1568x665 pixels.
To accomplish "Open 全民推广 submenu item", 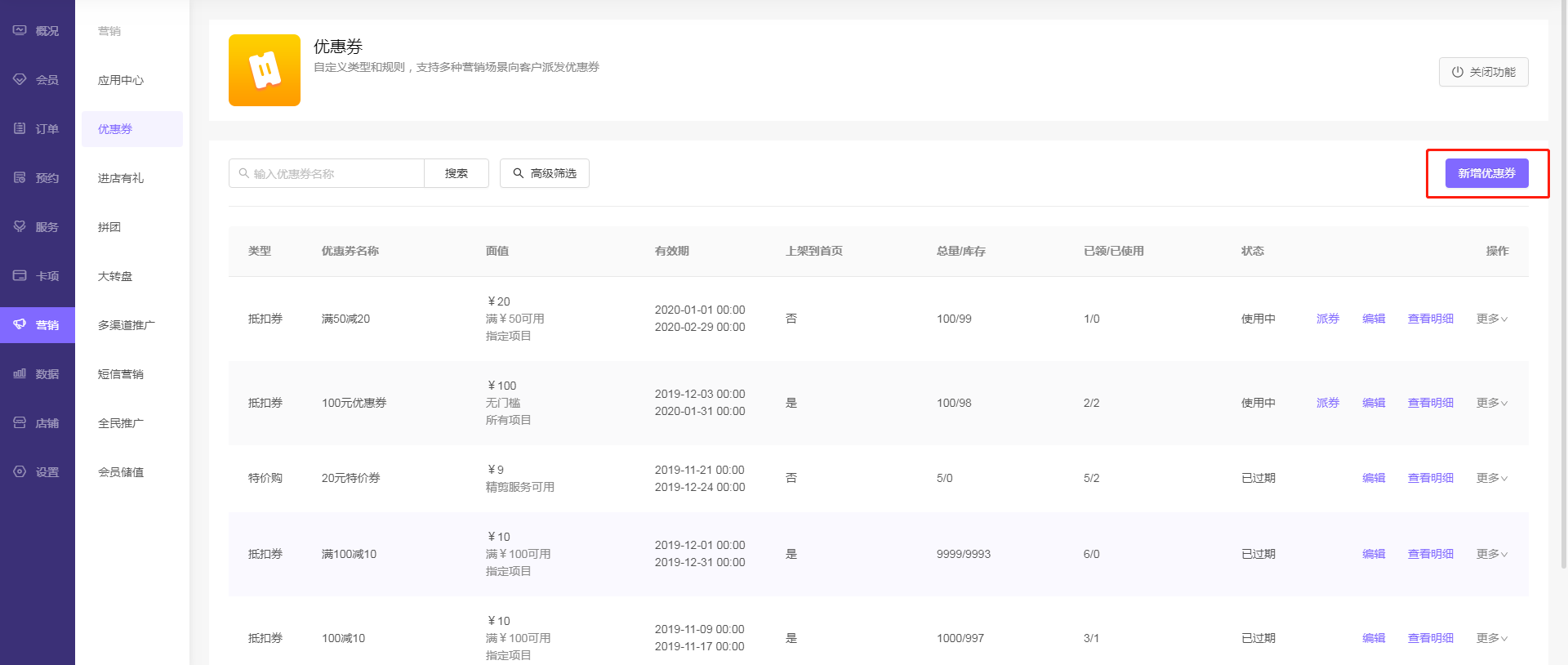I will [121, 423].
